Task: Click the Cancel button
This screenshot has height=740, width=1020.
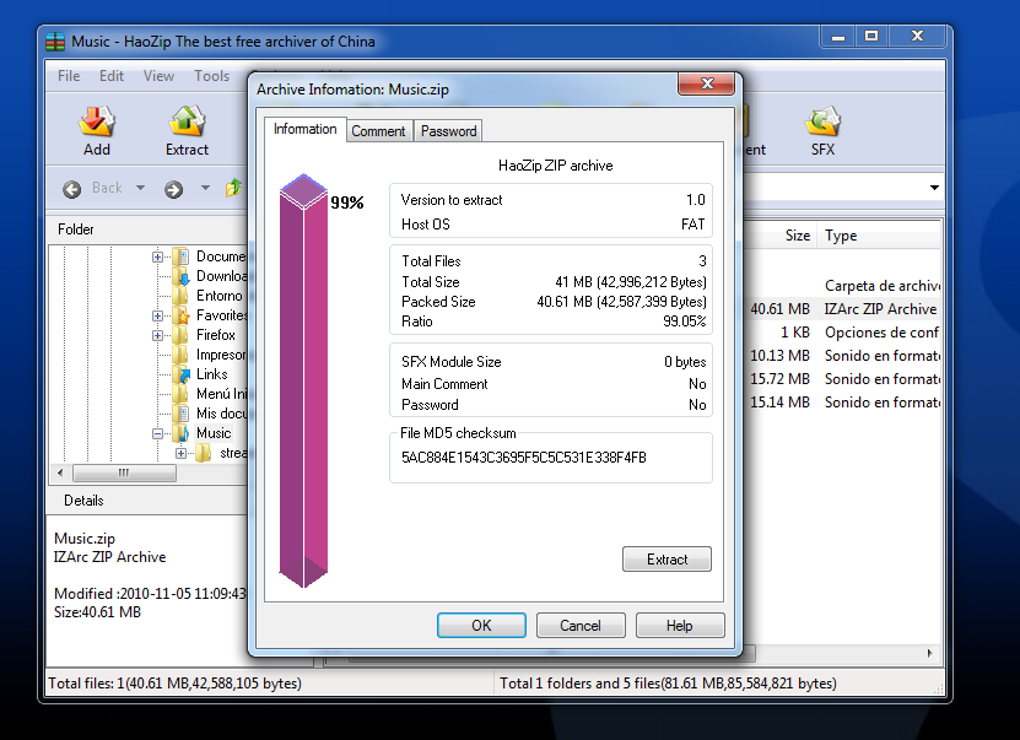Action: point(581,626)
